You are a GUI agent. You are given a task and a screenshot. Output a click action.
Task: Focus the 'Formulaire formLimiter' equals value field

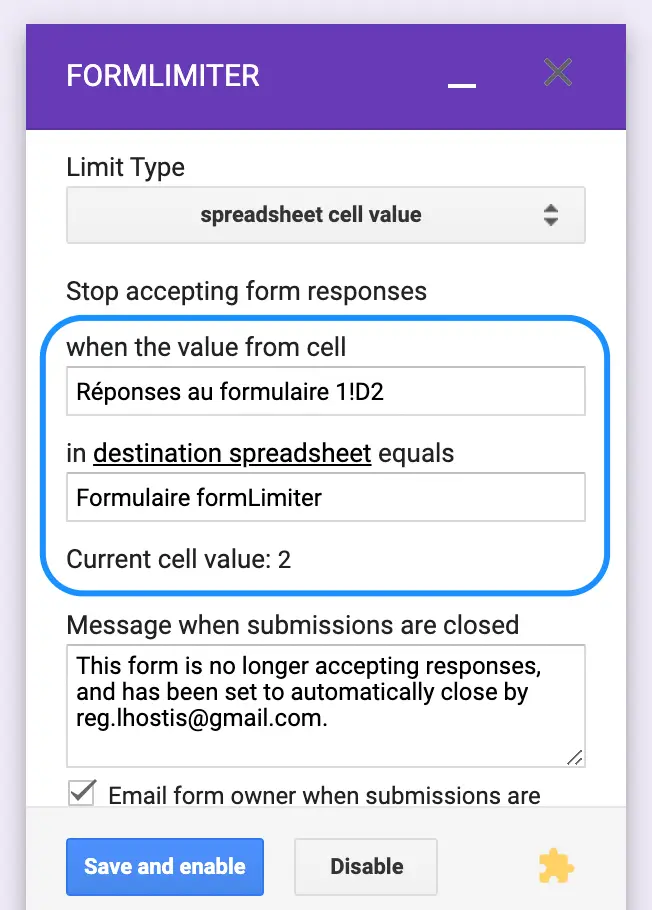(x=326, y=497)
